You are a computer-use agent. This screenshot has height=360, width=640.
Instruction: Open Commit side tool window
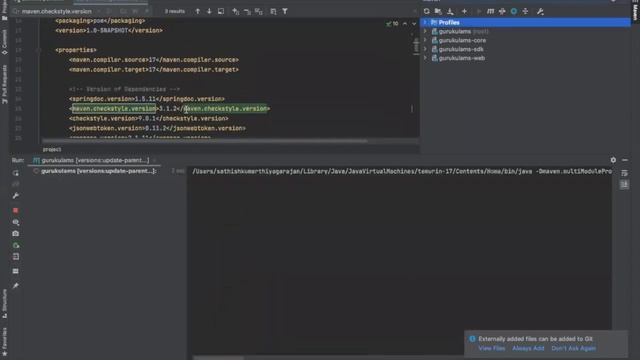point(4,42)
